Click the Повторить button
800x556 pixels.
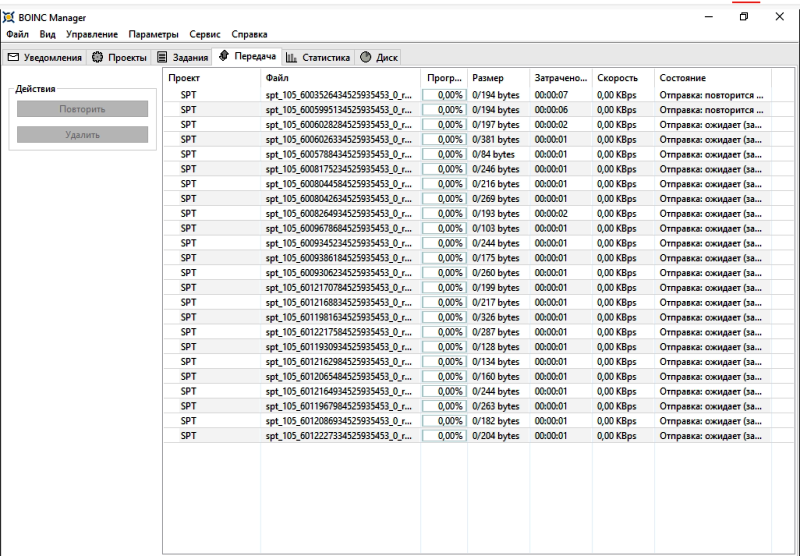pyautogui.click(x=83, y=109)
